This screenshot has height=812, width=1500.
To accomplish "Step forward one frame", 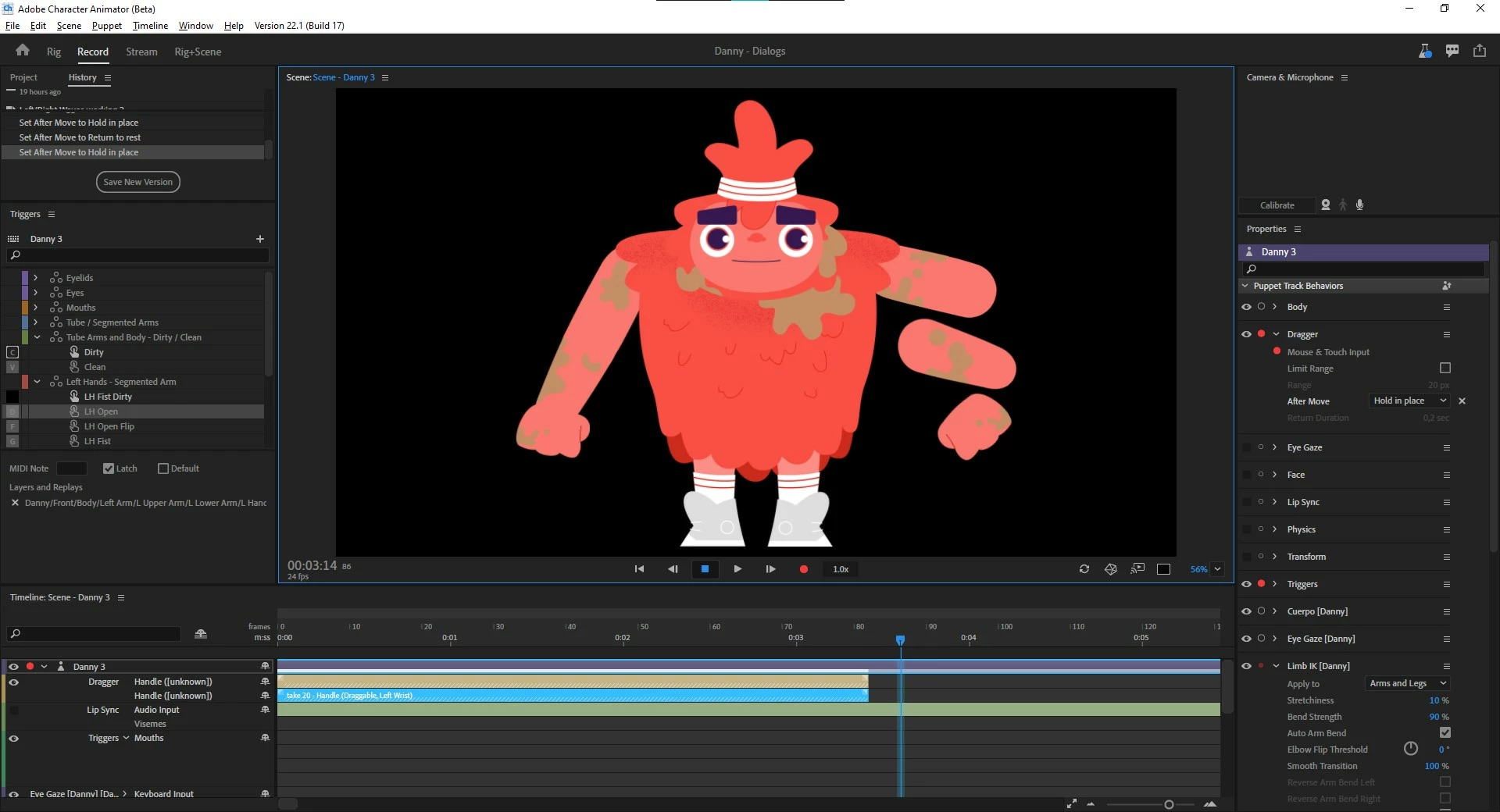I will point(770,569).
